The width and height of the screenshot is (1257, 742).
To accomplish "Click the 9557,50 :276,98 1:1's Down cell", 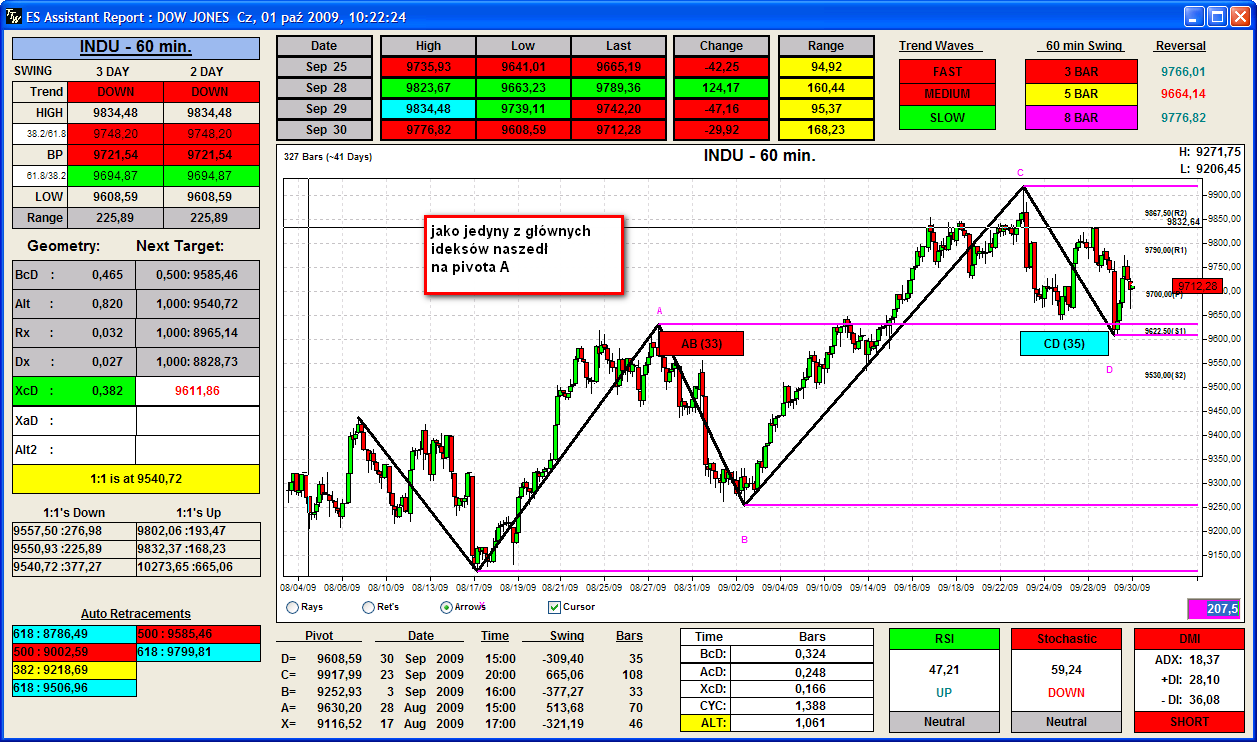I will tap(73, 531).
